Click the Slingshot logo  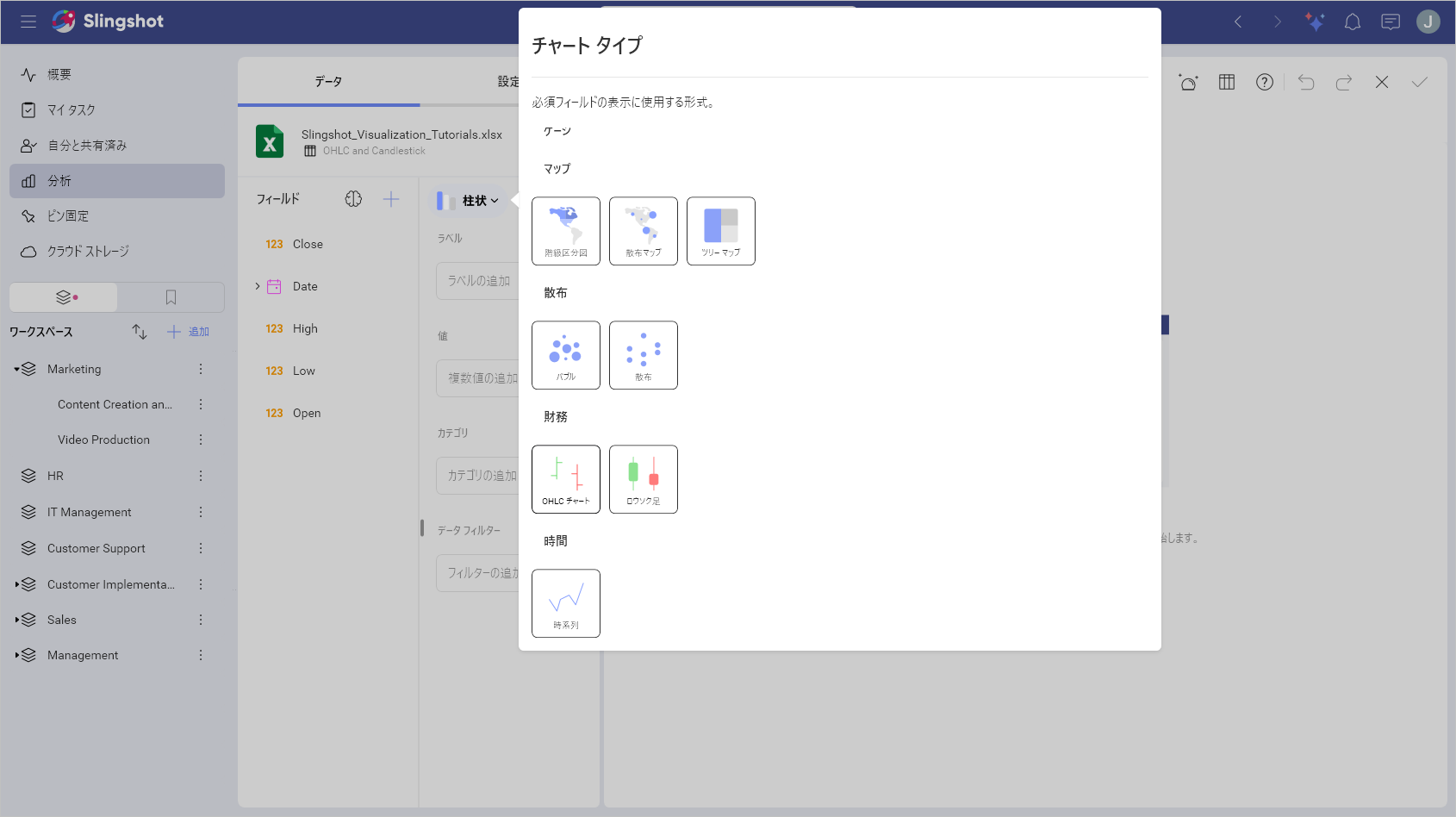108,22
